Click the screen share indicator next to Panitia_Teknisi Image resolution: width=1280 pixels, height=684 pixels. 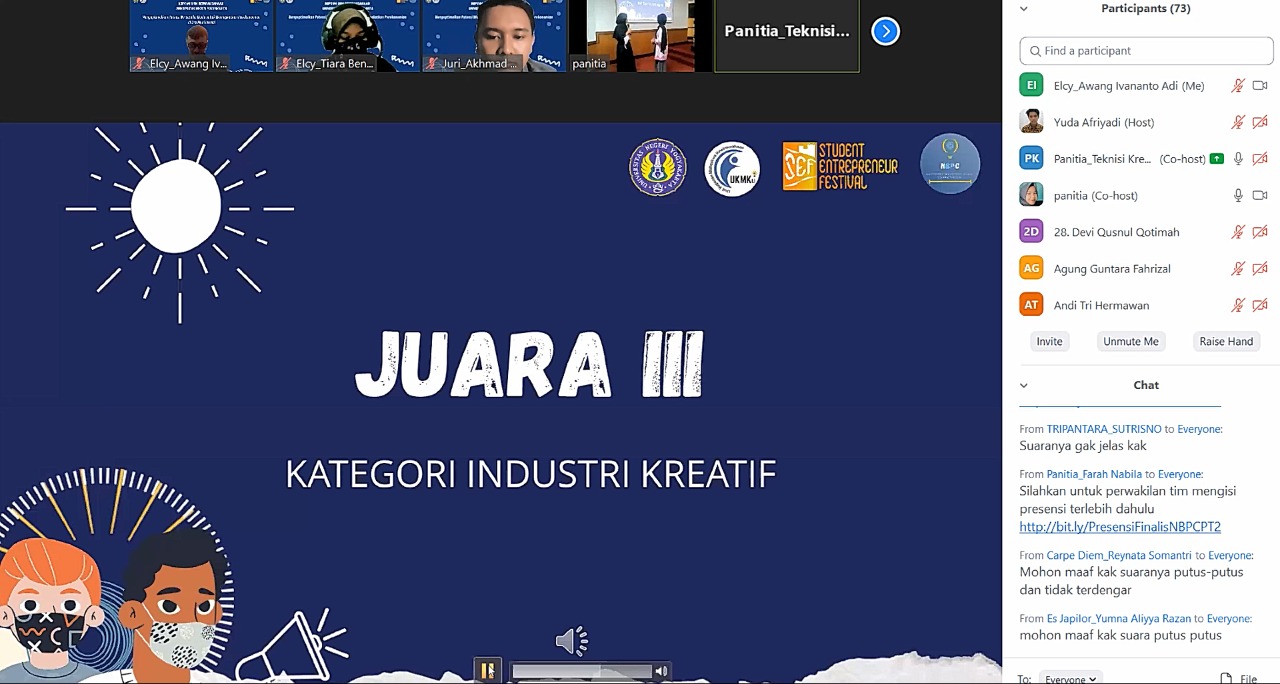coord(1216,159)
